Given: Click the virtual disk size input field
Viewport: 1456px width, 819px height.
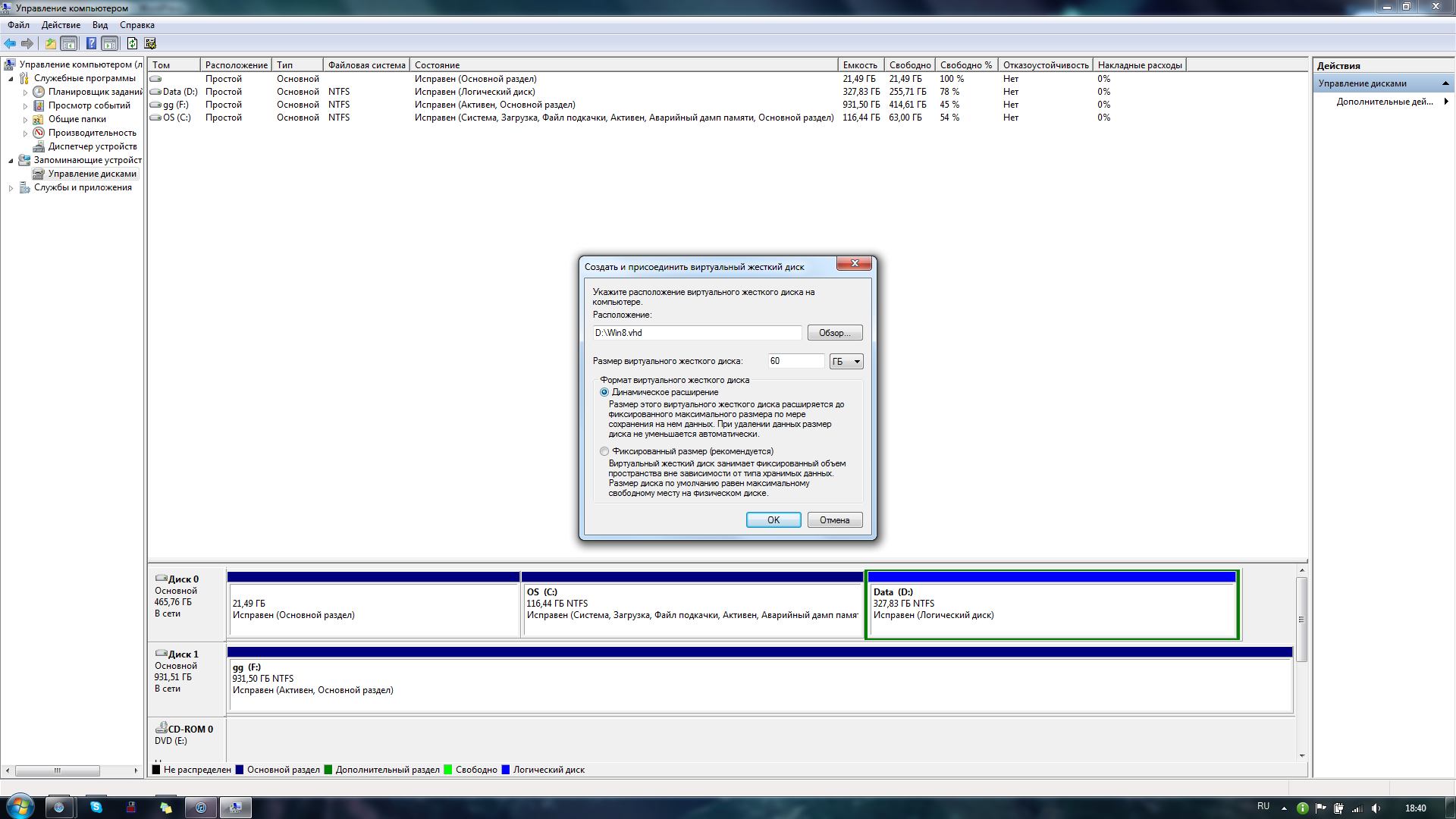Looking at the screenshot, I should (795, 361).
